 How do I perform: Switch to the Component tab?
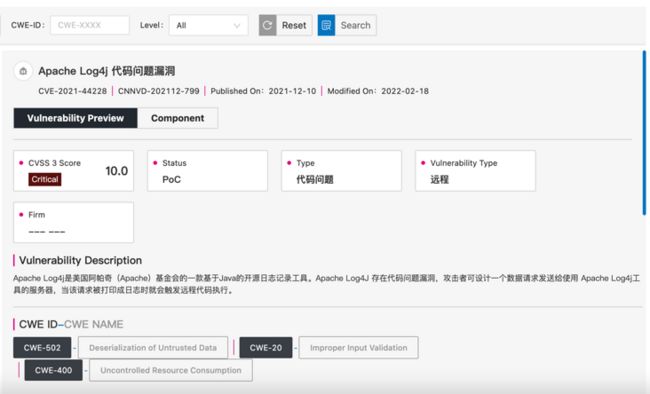pos(177,118)
